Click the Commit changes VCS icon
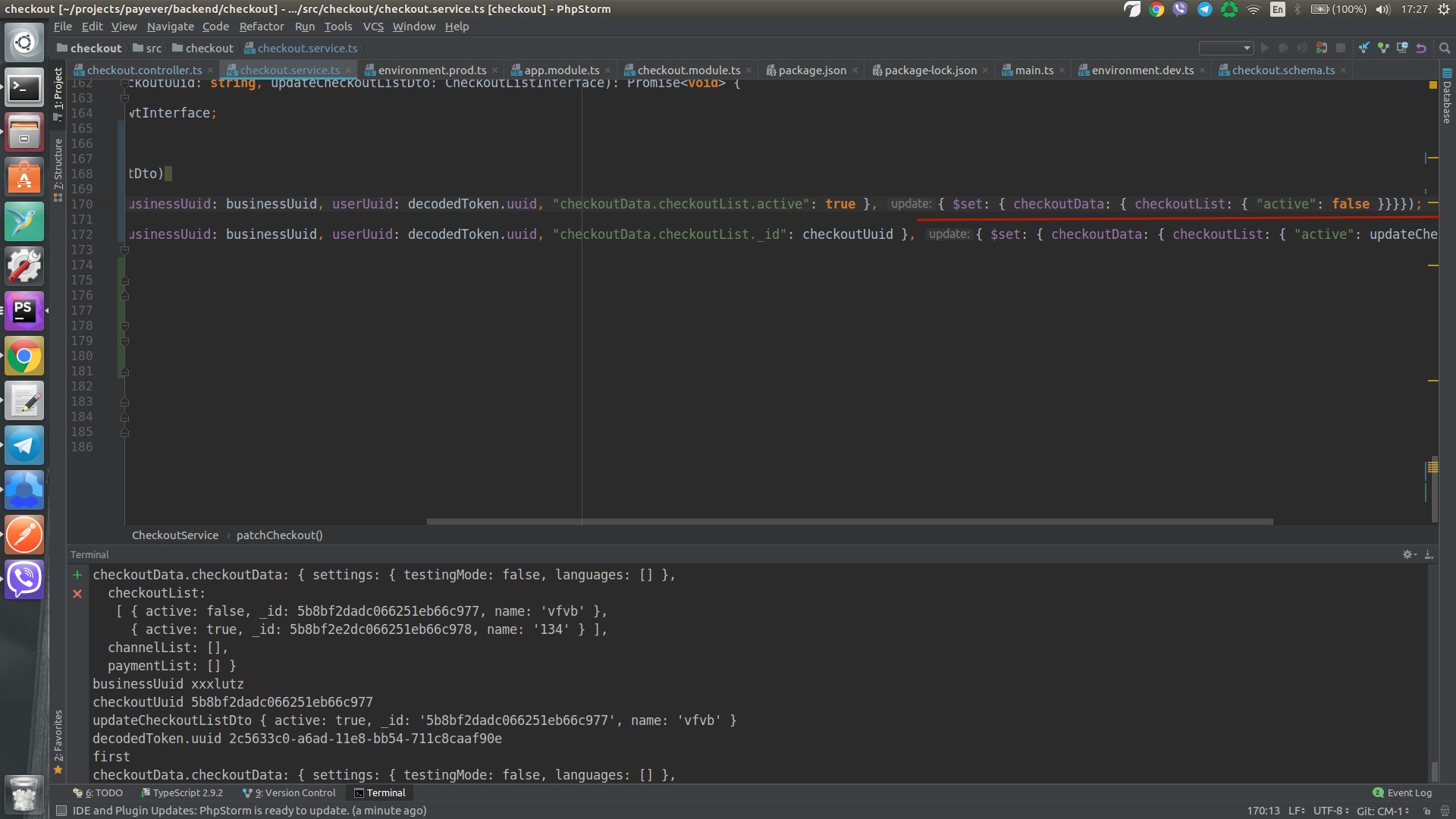The width and height of the screenshot is (1456, 819). (x=1383, y=48)
